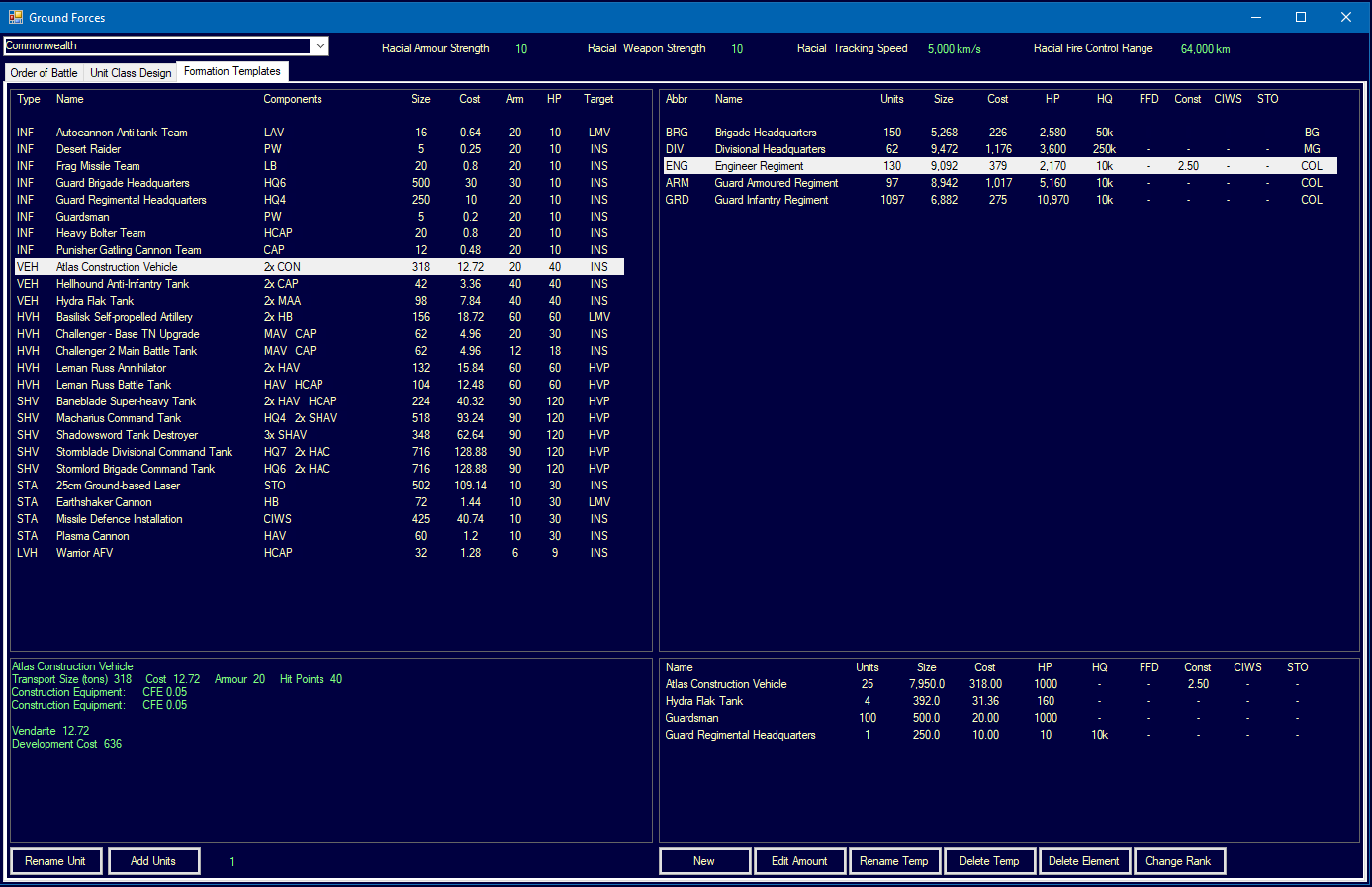The image size is (1372, 887).
Task: Select the Desert Raider unit
Action: click(x=320, y=149)
